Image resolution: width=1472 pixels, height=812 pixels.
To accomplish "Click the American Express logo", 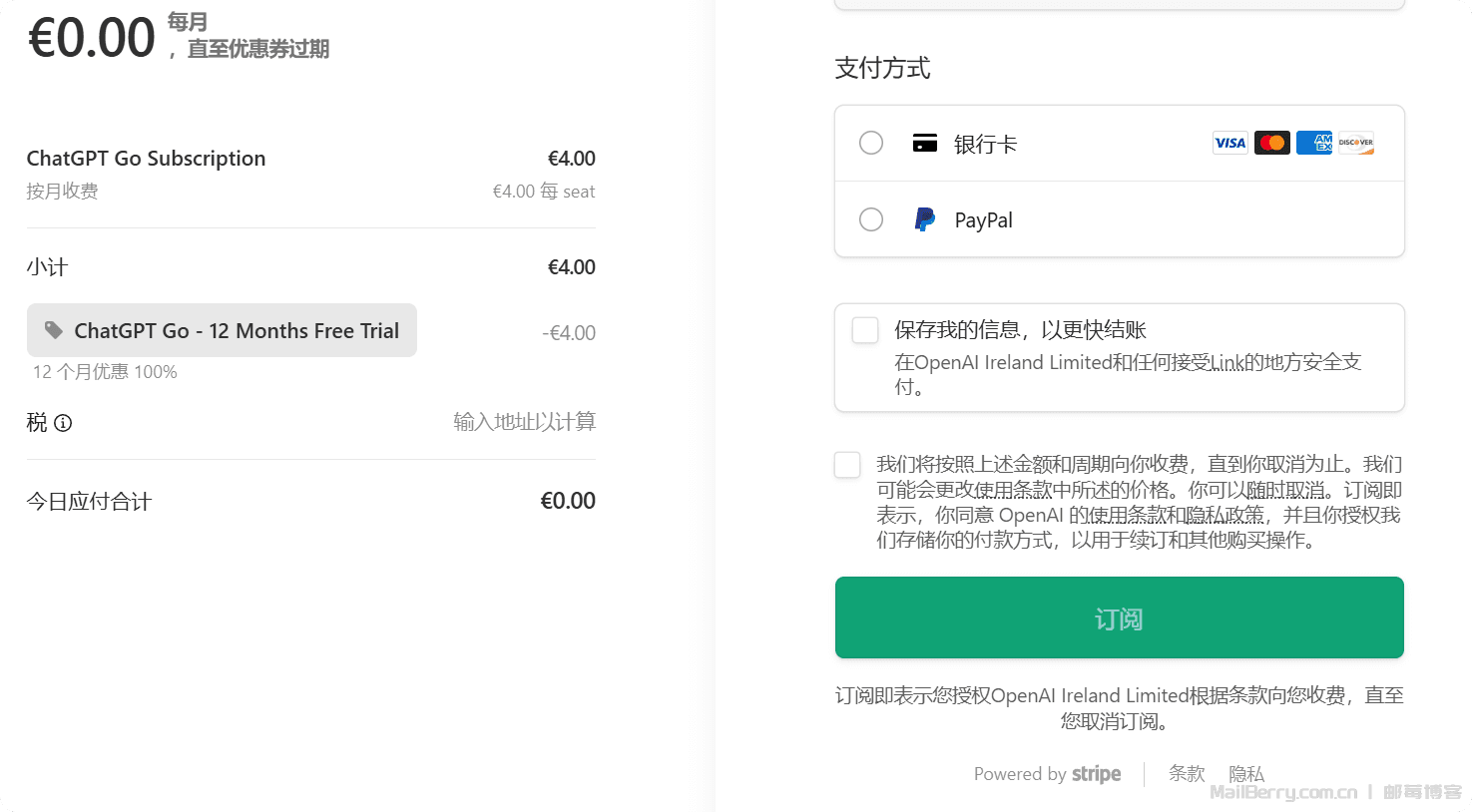I will click(x=1313, y=143).
